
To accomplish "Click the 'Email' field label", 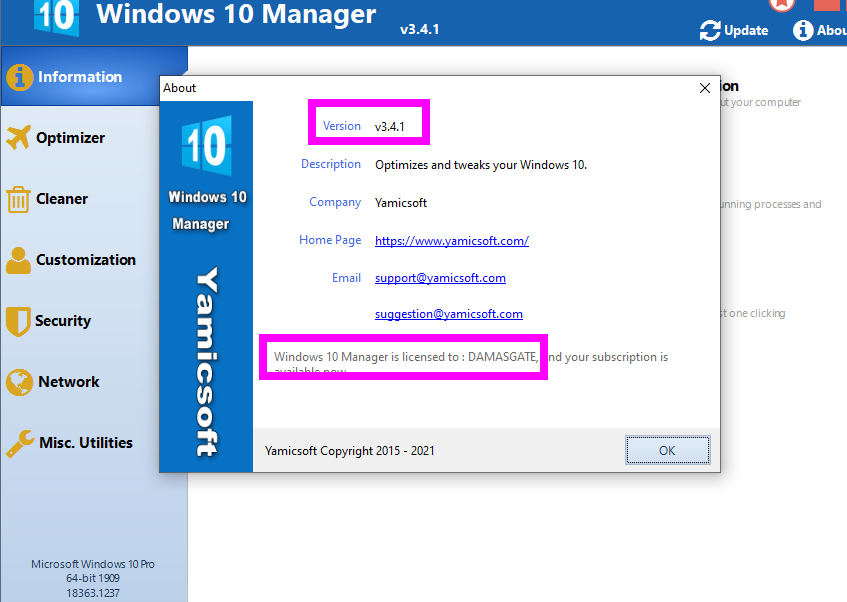I will pos(346,278).
